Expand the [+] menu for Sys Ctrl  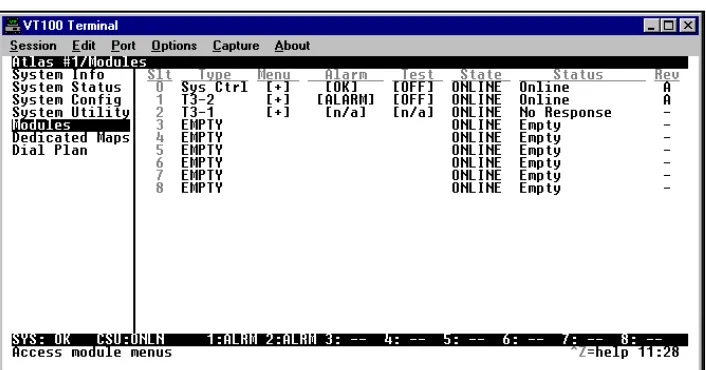pos(278,87)
